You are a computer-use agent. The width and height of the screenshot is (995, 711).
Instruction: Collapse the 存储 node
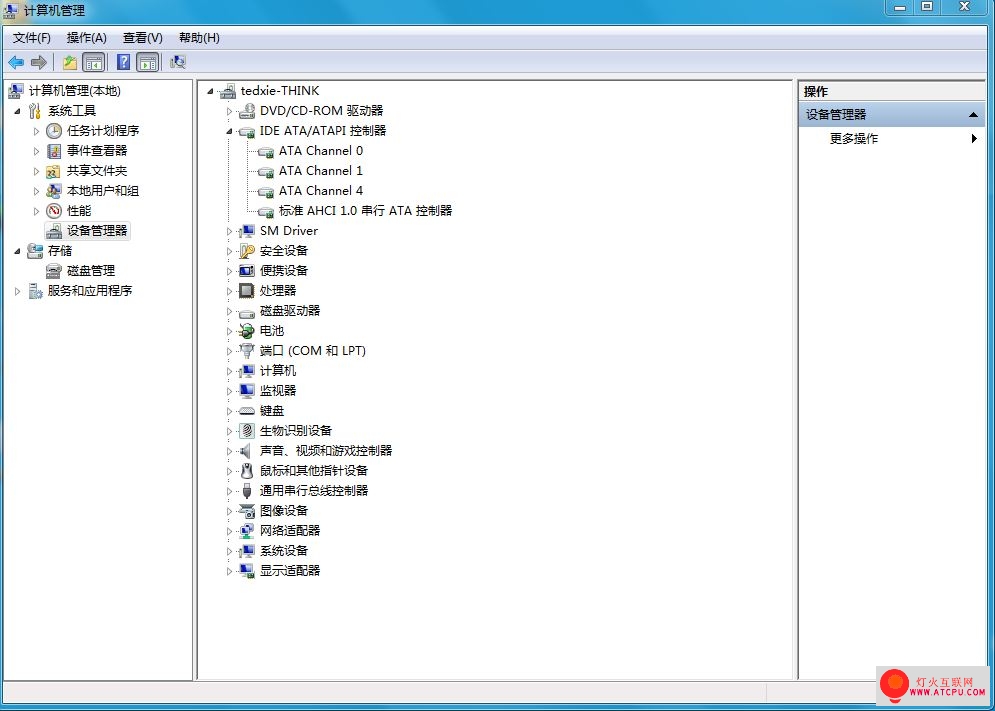tap(18, 251)
